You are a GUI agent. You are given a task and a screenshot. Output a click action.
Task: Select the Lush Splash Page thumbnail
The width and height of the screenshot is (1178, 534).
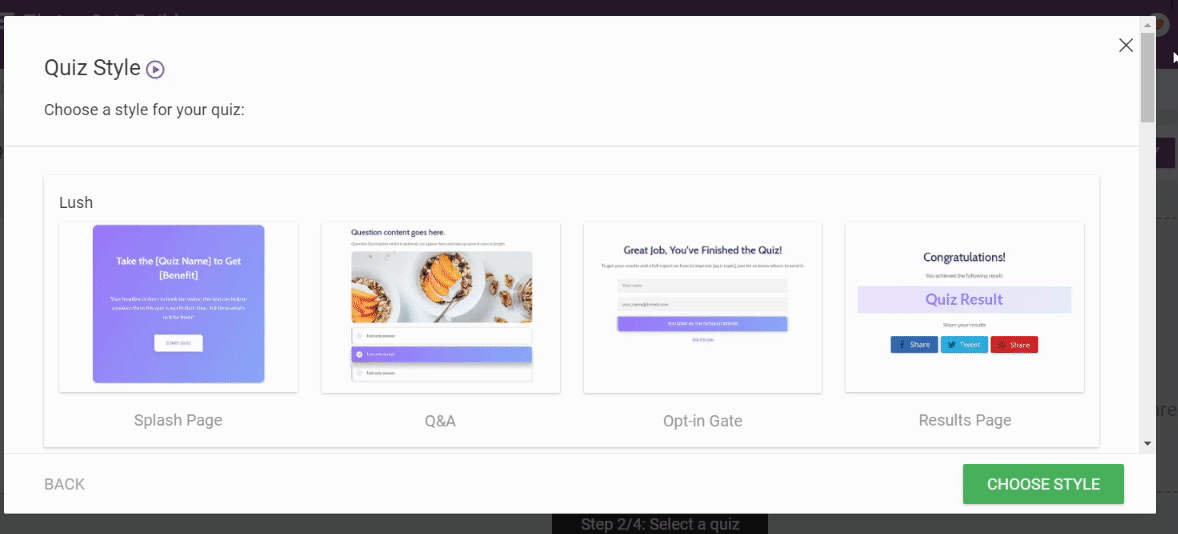(x=178, y=304)
